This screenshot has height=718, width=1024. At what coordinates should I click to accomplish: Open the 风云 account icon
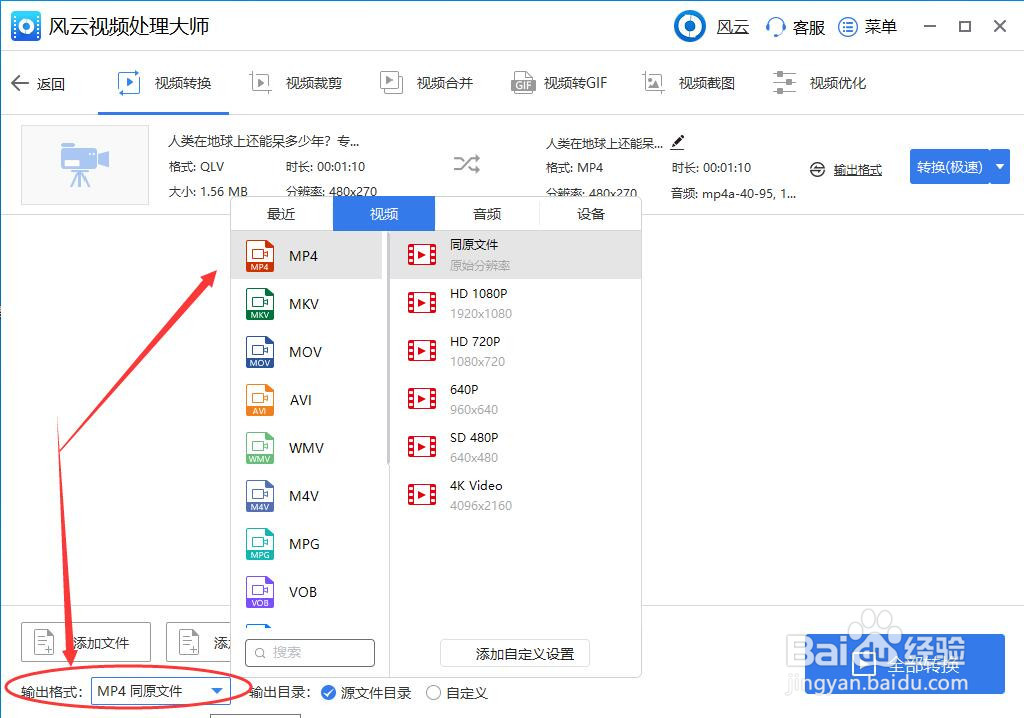click(690, 26)
